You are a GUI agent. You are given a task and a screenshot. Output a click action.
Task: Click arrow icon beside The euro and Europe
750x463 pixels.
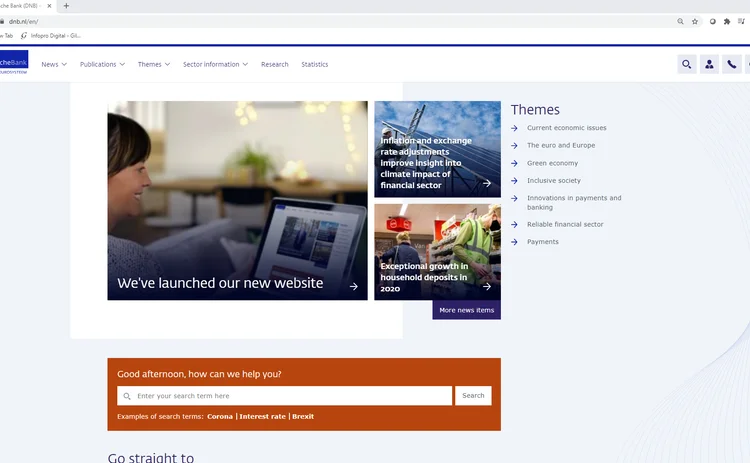515,145
